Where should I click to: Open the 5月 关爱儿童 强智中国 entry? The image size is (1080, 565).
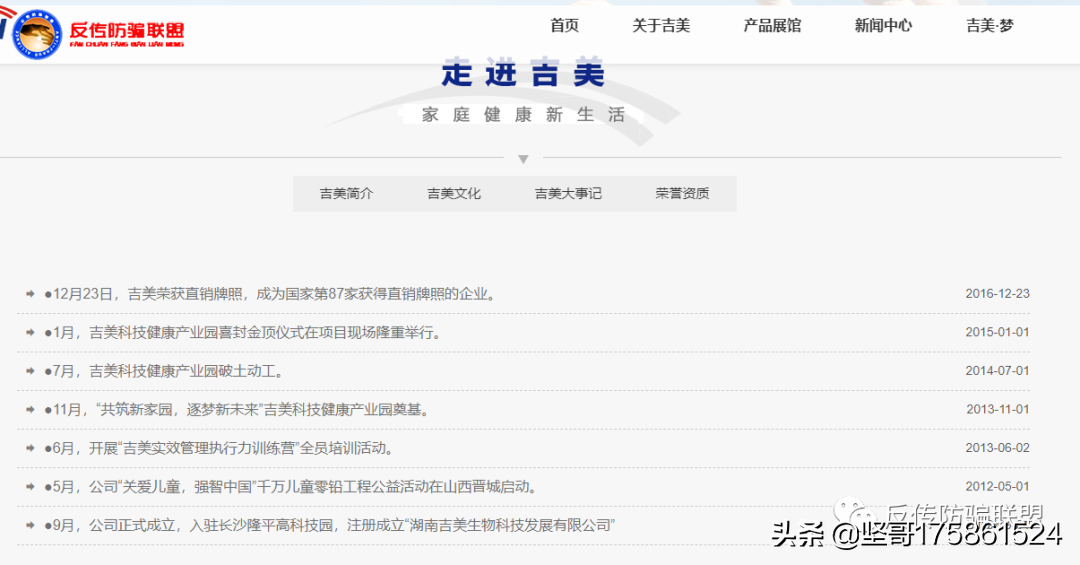click(291, 487)
